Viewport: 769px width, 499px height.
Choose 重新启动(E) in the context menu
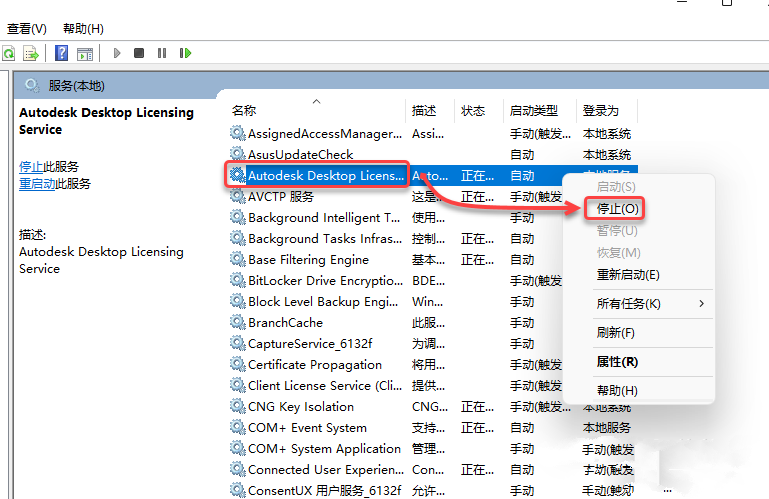[628, 275]
